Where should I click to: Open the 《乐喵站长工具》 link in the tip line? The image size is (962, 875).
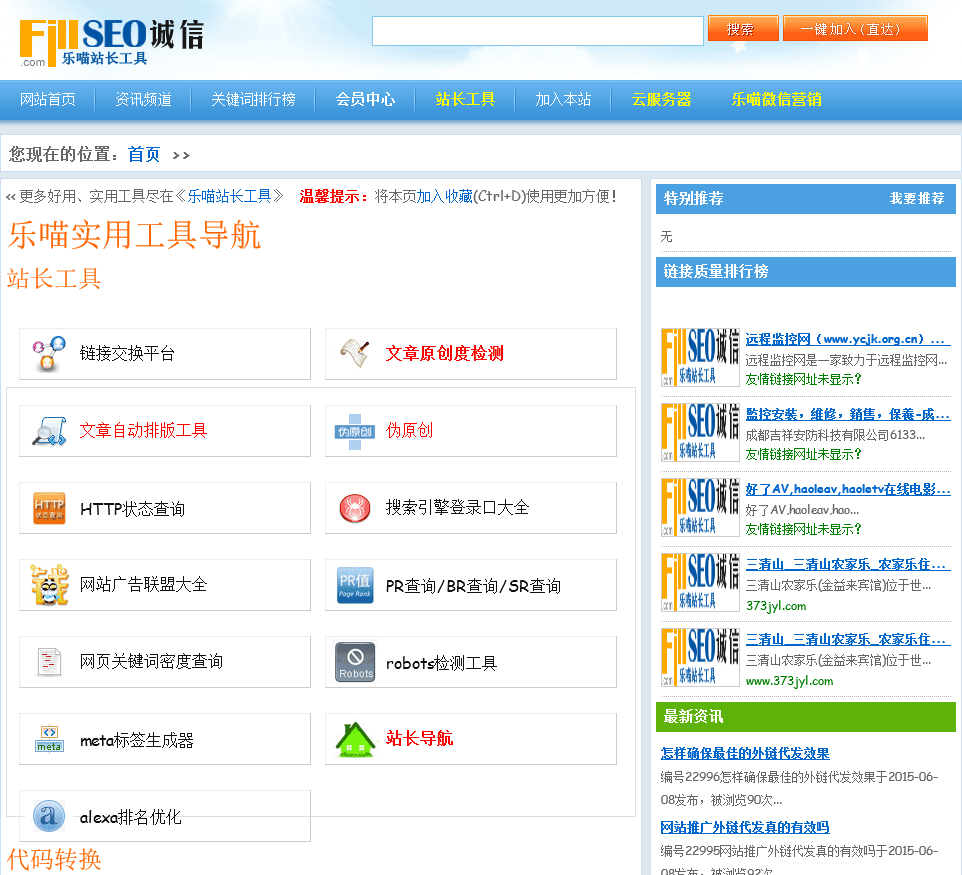(229, 196)
